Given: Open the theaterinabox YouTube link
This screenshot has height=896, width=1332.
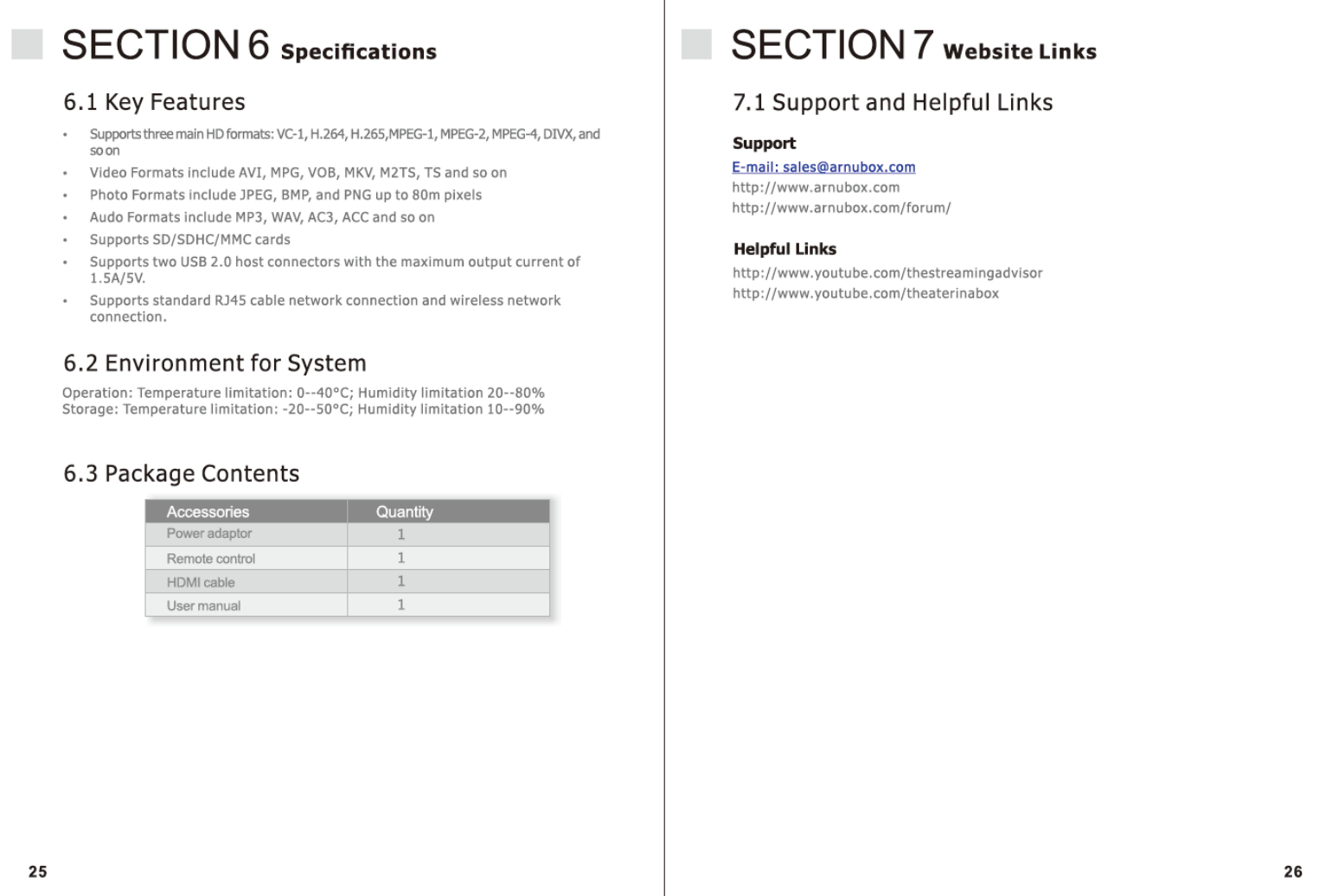Looking at the screenshot, I should [865, 293].
